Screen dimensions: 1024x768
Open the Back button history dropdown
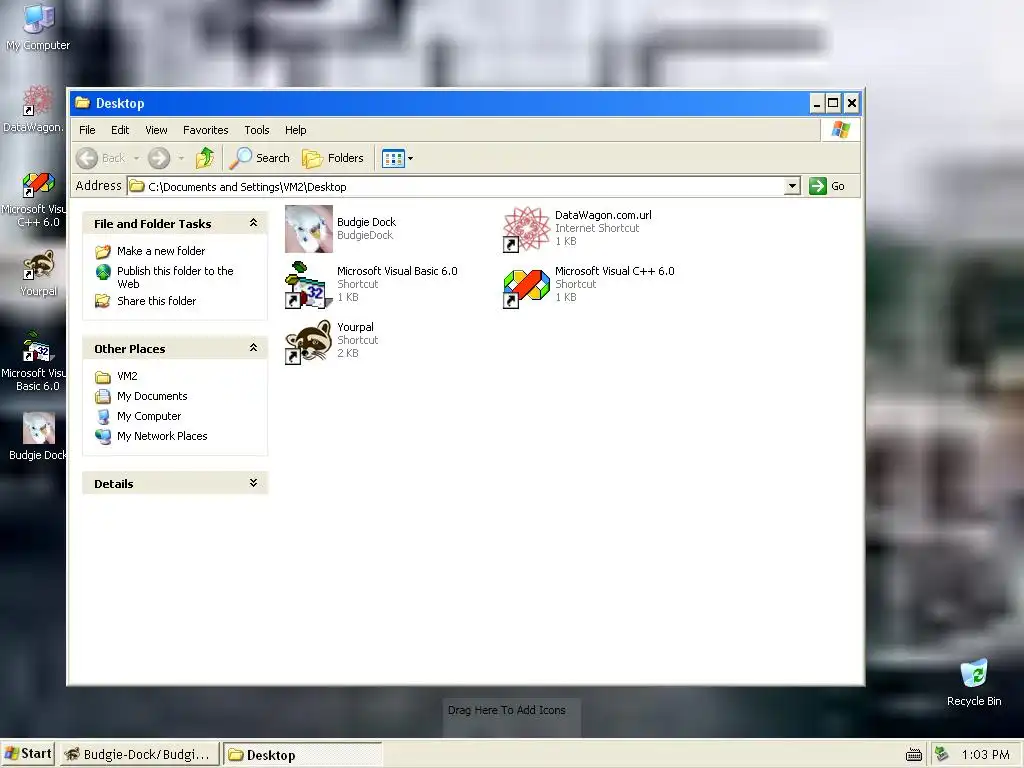(136, 158)
